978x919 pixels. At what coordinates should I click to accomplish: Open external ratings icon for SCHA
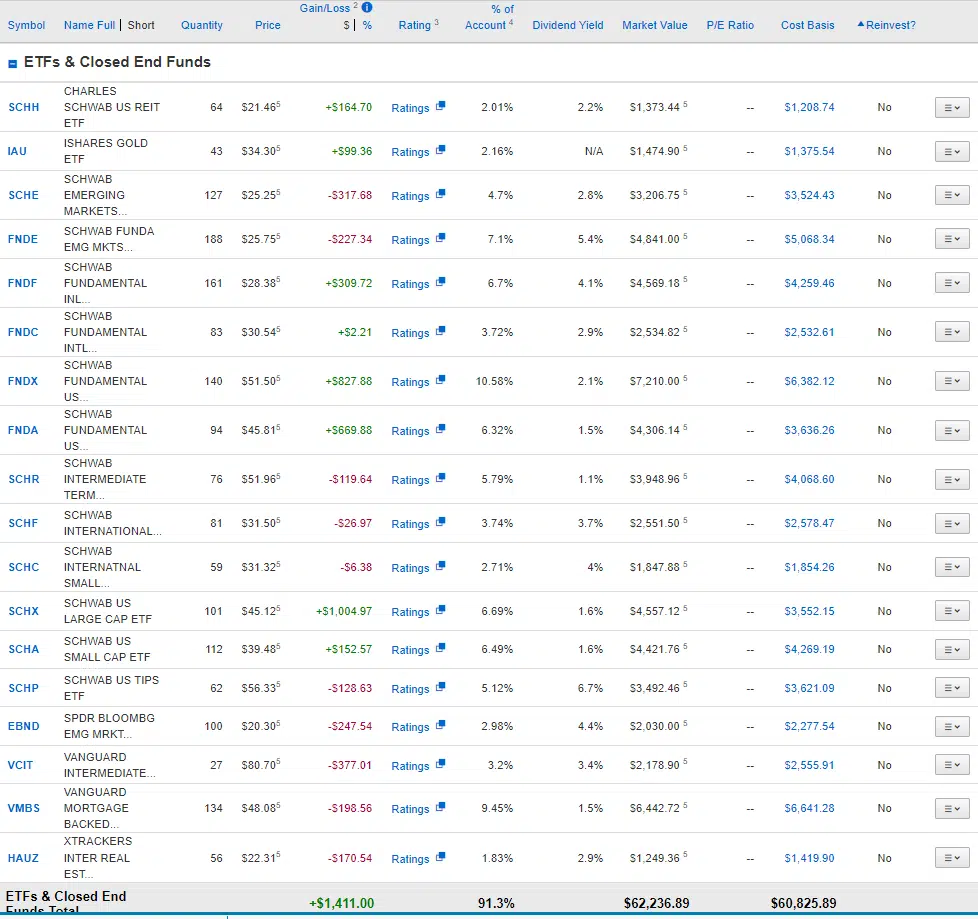tap(440, 648)
